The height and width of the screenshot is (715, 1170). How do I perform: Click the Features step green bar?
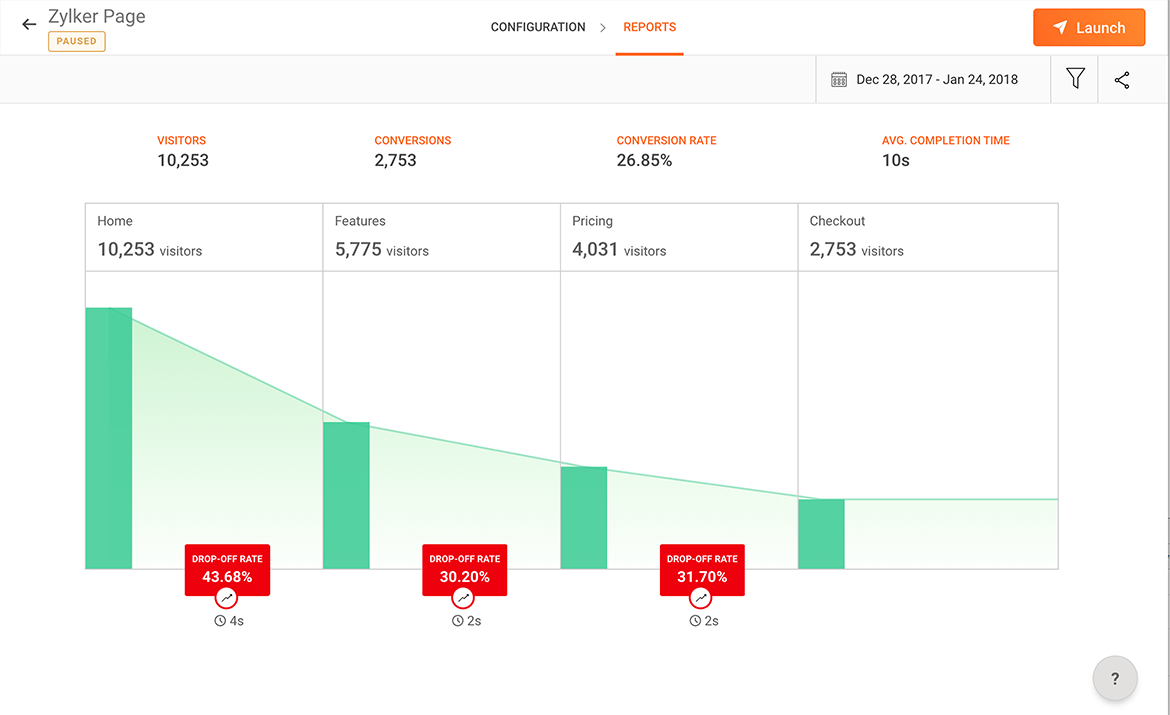coord(346,495)
